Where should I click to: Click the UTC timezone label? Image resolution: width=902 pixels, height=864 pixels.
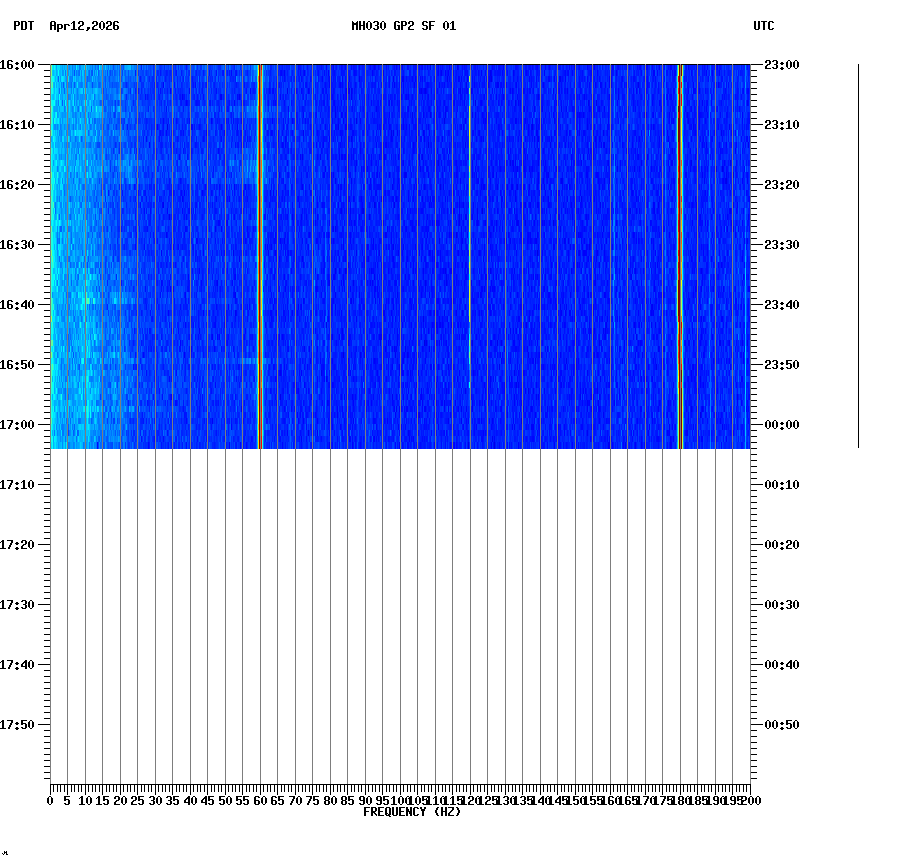tap(765, 28)
